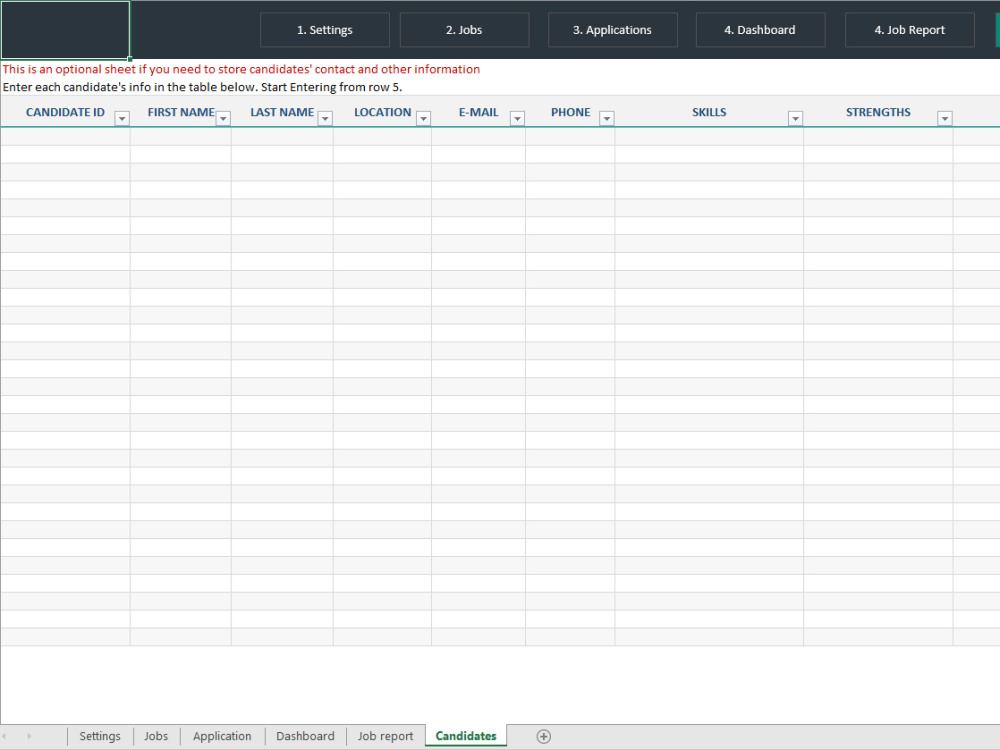Switch to the Jobs sheet tab

pyautogui.click(x=156, y=736)
